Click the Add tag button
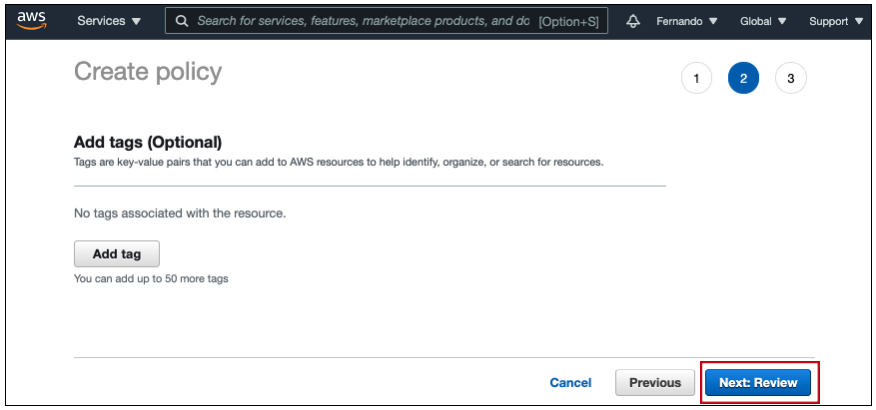 117,254
